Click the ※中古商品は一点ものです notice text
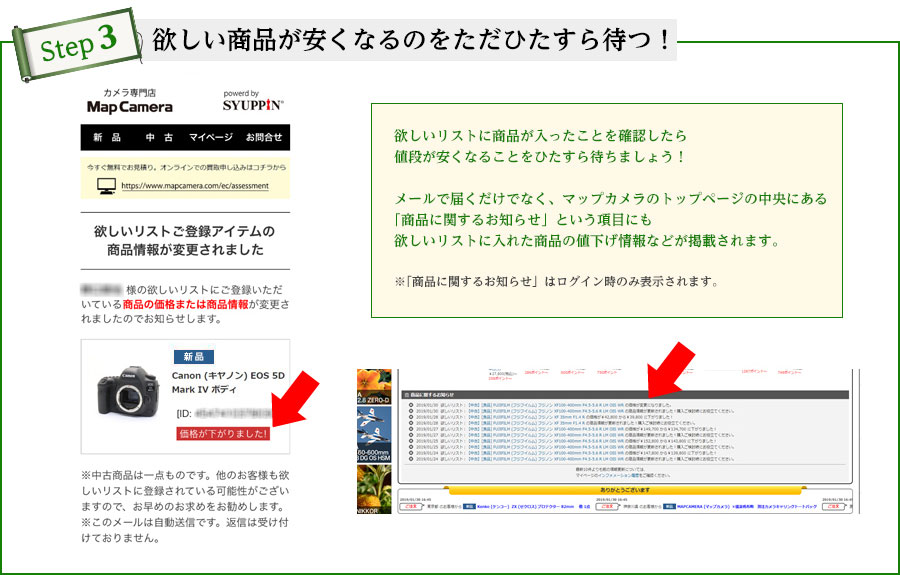The width and height of the screenshot is (900, 575). (185, 491)
